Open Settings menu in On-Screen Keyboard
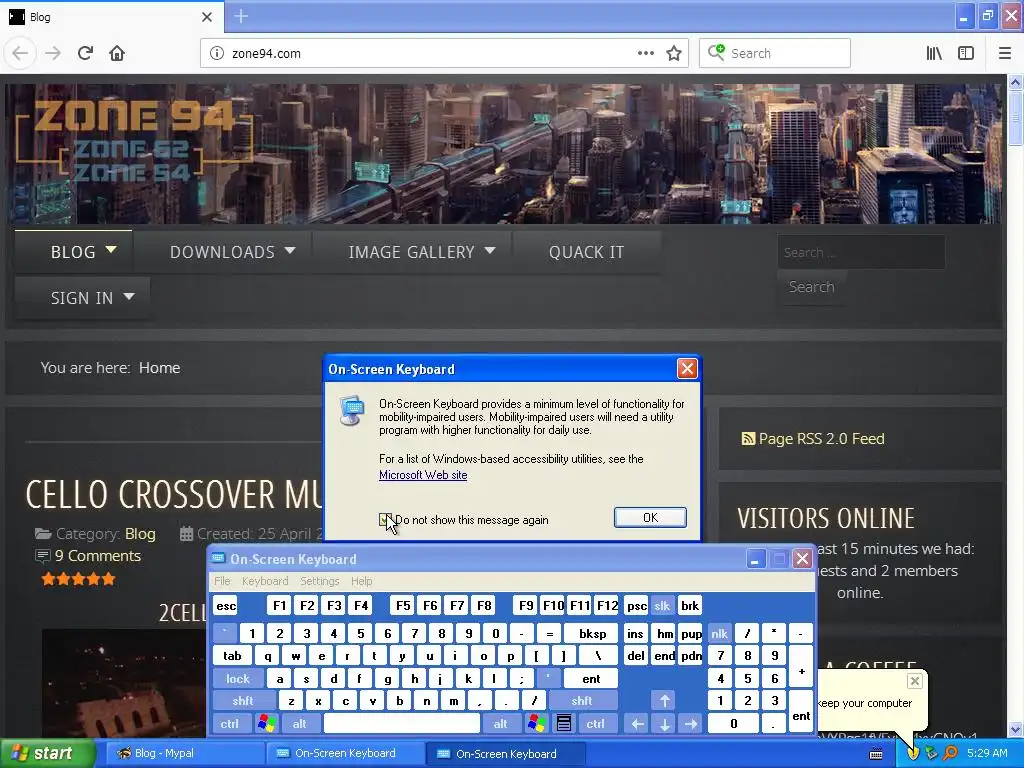The height and width of the screenshot is (768, 1024). click(319, 581)
